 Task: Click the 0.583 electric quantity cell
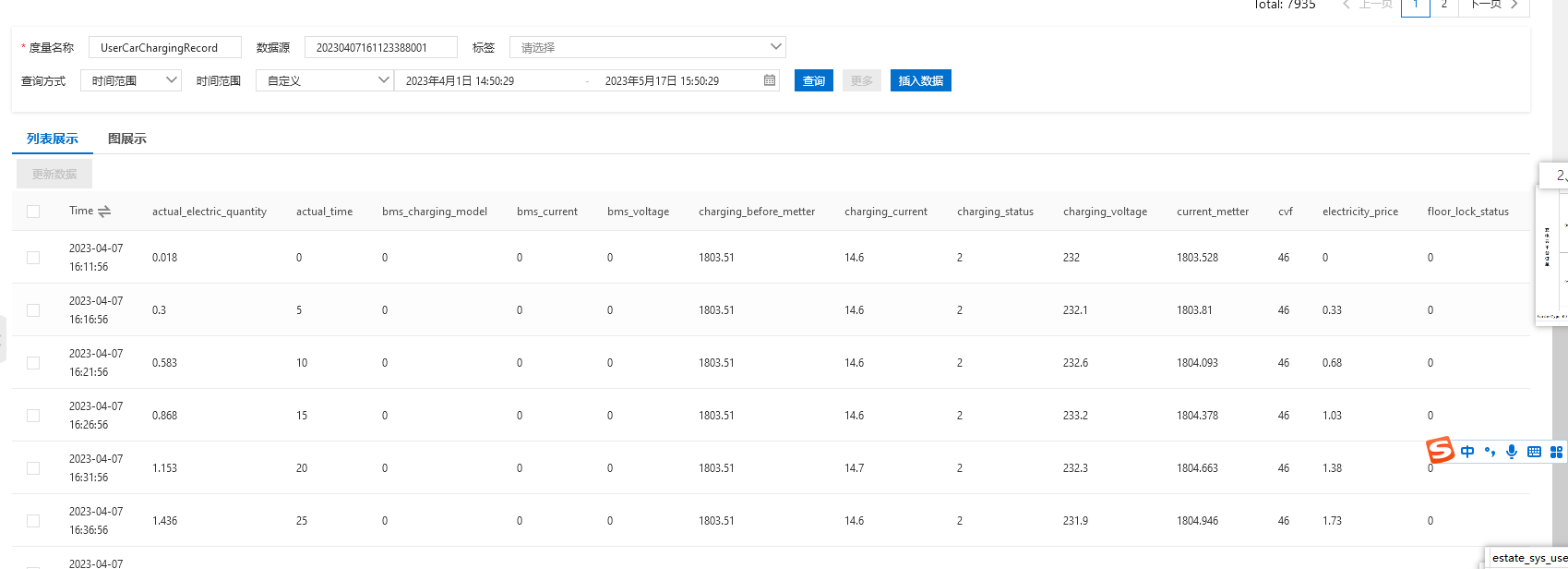tap(164, 363)
